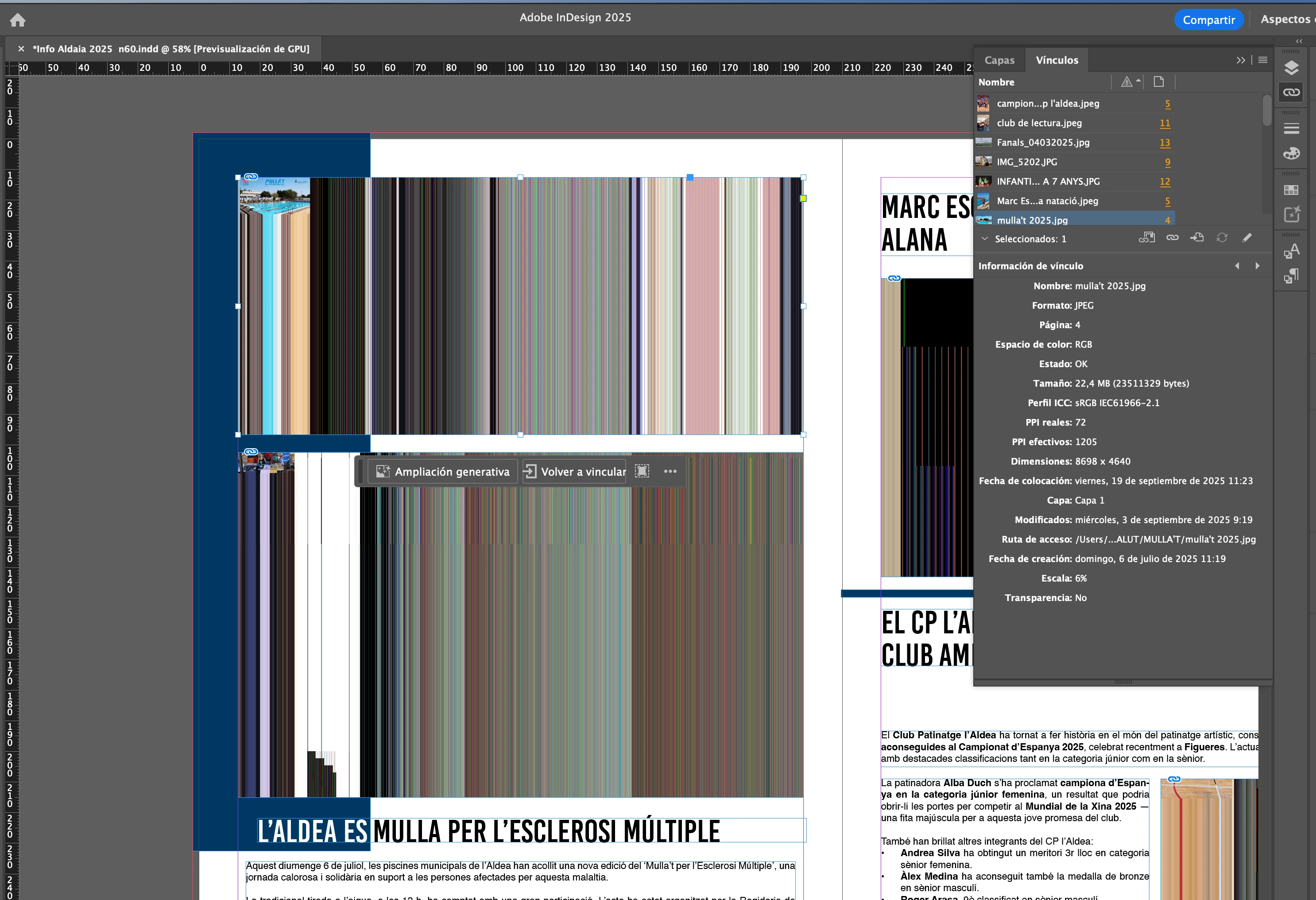Click the Edit Original pencil icon

(x=1246, y=238)
